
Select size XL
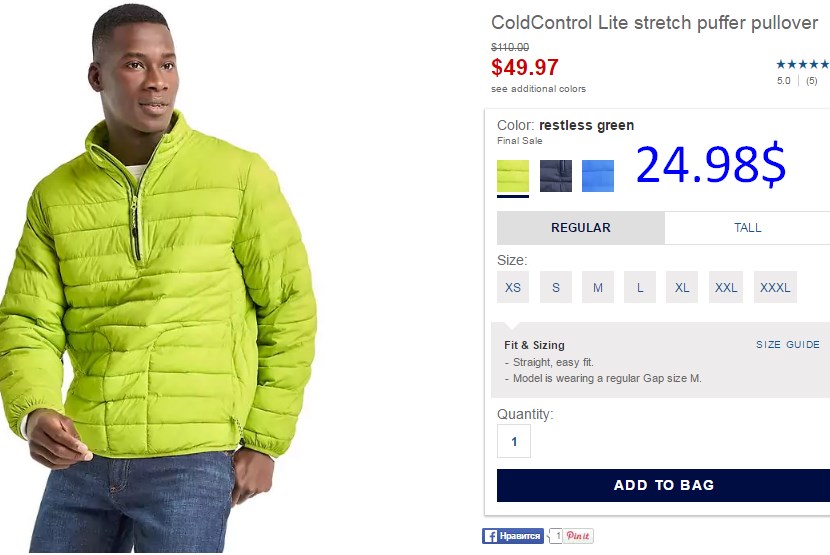682,287
